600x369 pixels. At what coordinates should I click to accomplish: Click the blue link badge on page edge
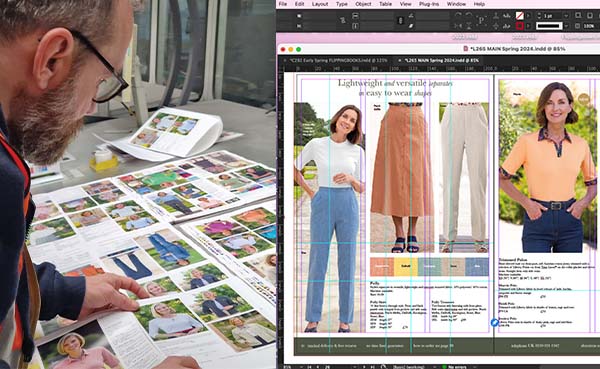click(494, 322)
